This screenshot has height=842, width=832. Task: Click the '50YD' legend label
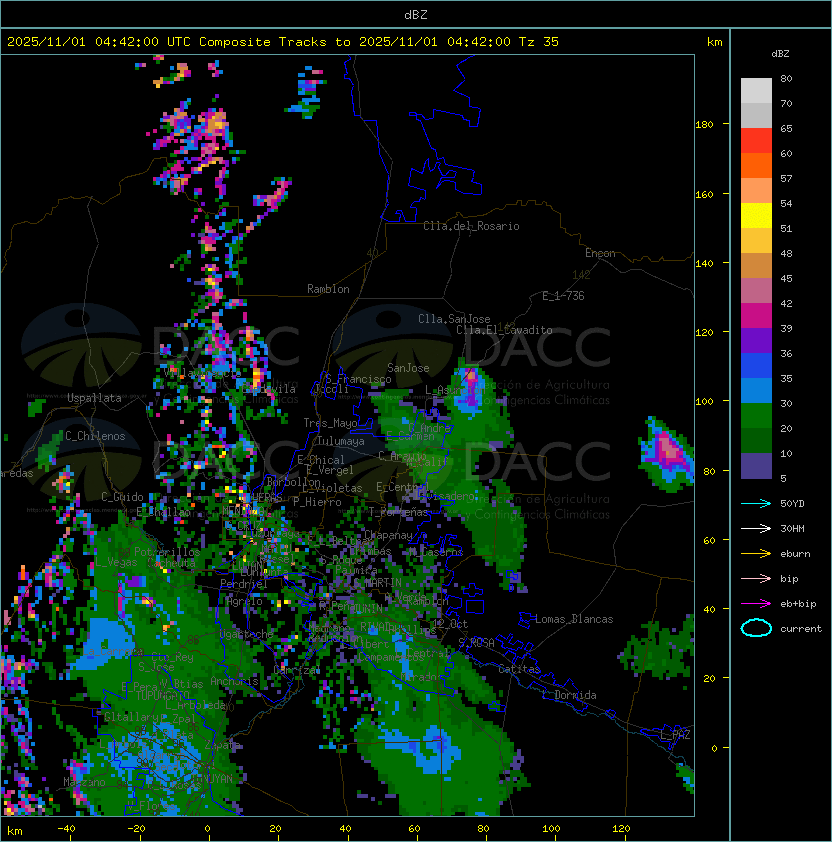pos(792,504)
